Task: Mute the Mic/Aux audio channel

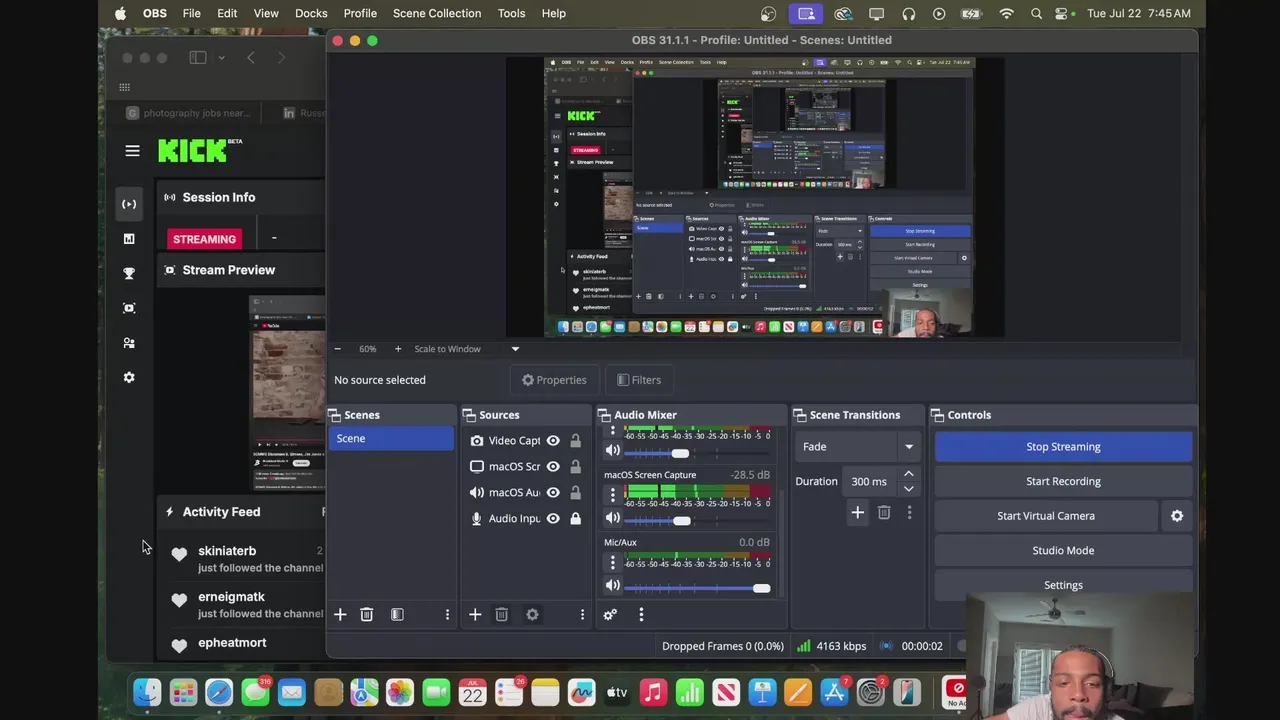Action: click(612, 586)
